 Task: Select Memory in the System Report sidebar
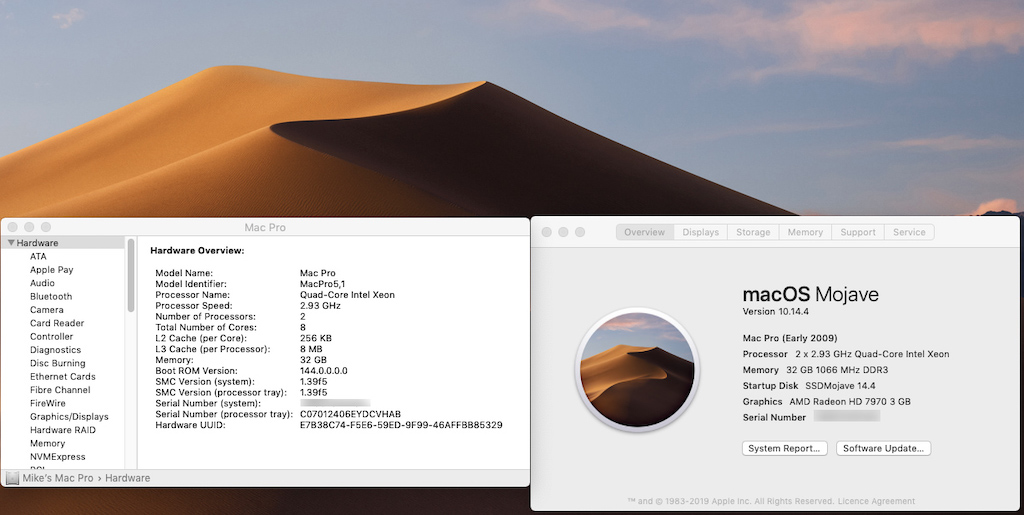[x=47, y=443]
